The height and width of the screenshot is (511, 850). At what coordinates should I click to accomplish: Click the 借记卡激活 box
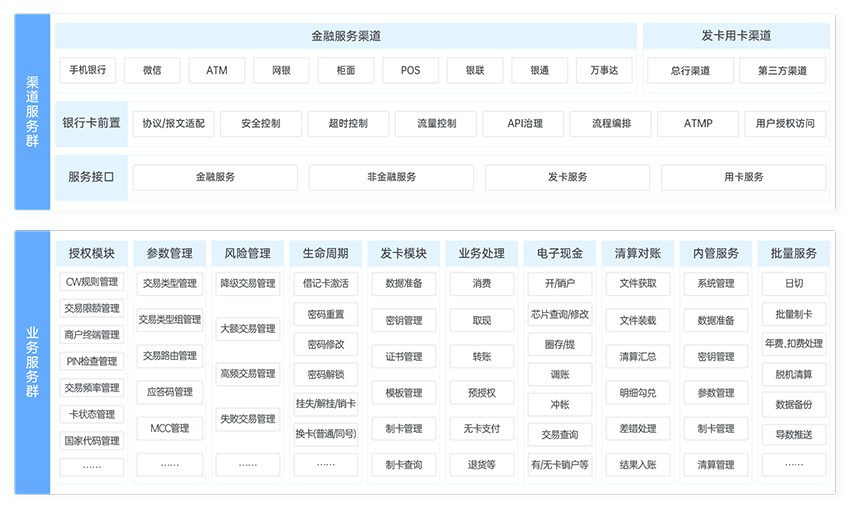(326, 283)
